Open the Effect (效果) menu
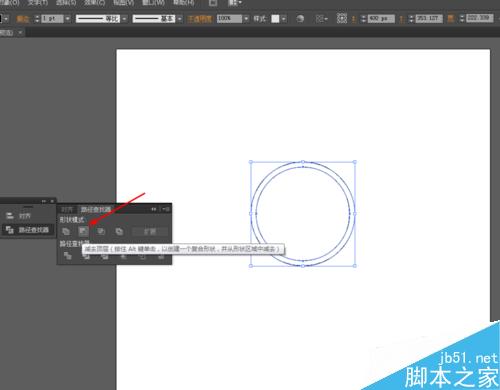Image resolution: width=500 pixels, height=390 pixels. point(95,3)
